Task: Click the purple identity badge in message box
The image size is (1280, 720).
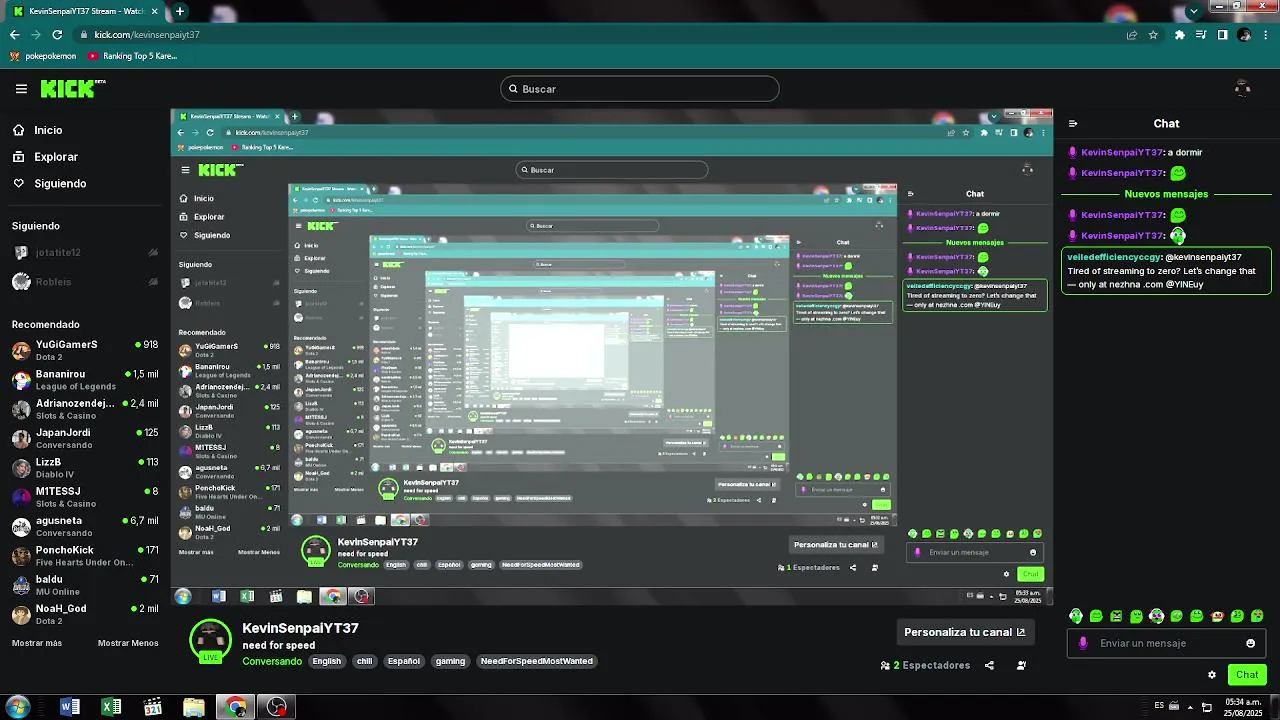Action: click(1083, 643)
